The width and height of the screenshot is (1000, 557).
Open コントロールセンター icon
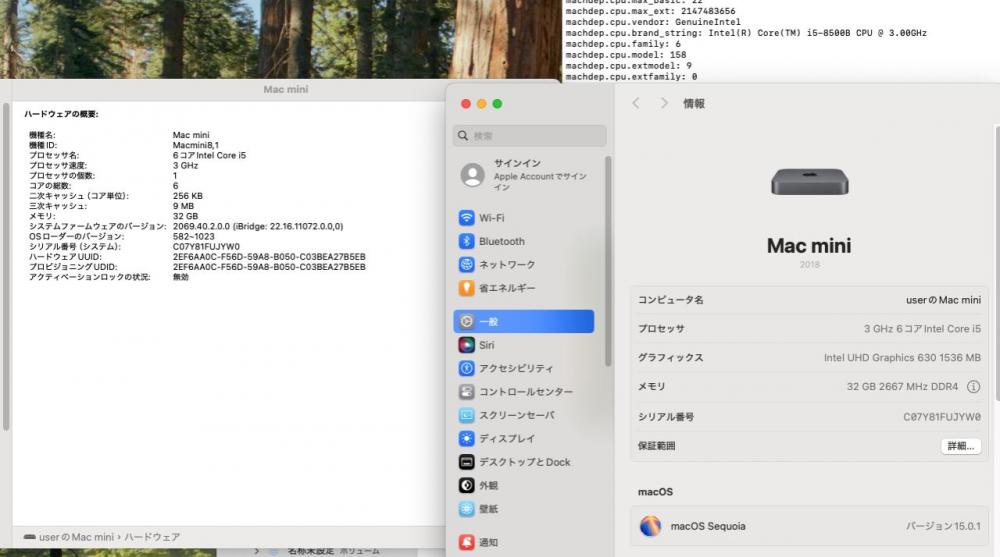(466, 392)
